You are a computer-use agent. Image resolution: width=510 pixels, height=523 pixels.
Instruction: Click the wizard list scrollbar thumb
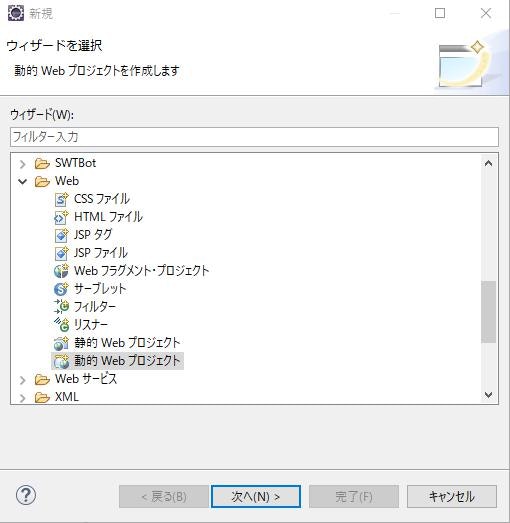pos(489,312)
